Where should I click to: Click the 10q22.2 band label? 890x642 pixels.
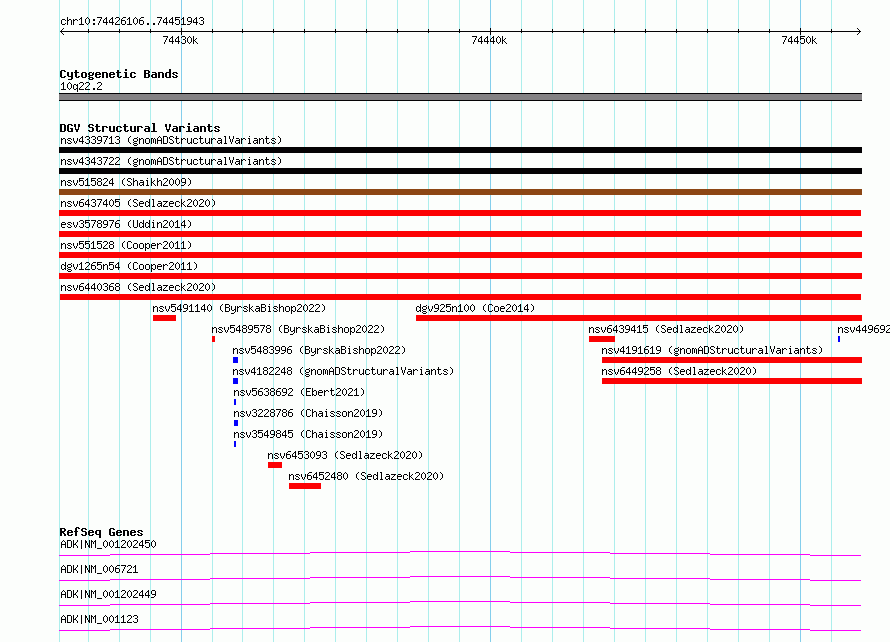[81, 86]
